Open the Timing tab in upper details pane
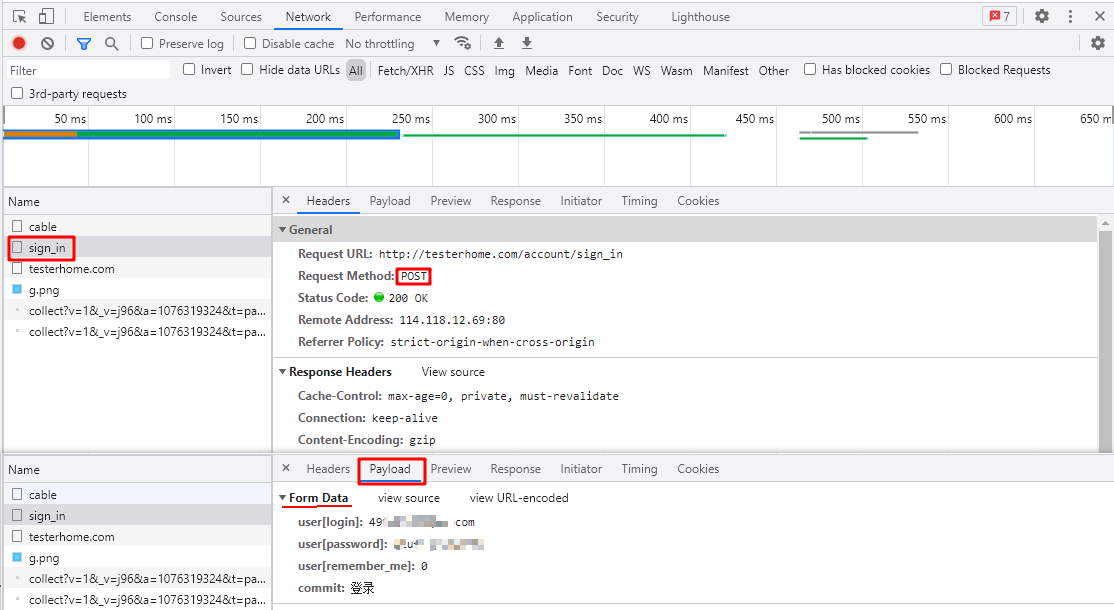 tap(639, 201)
